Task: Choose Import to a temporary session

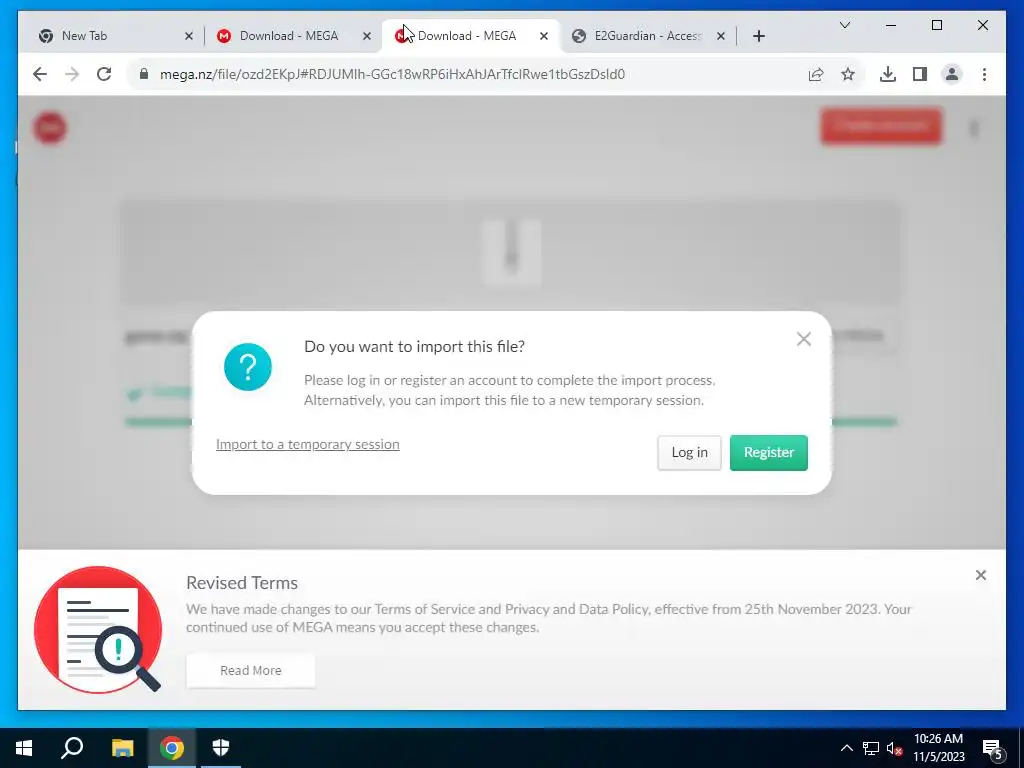Action: (308, 444)
